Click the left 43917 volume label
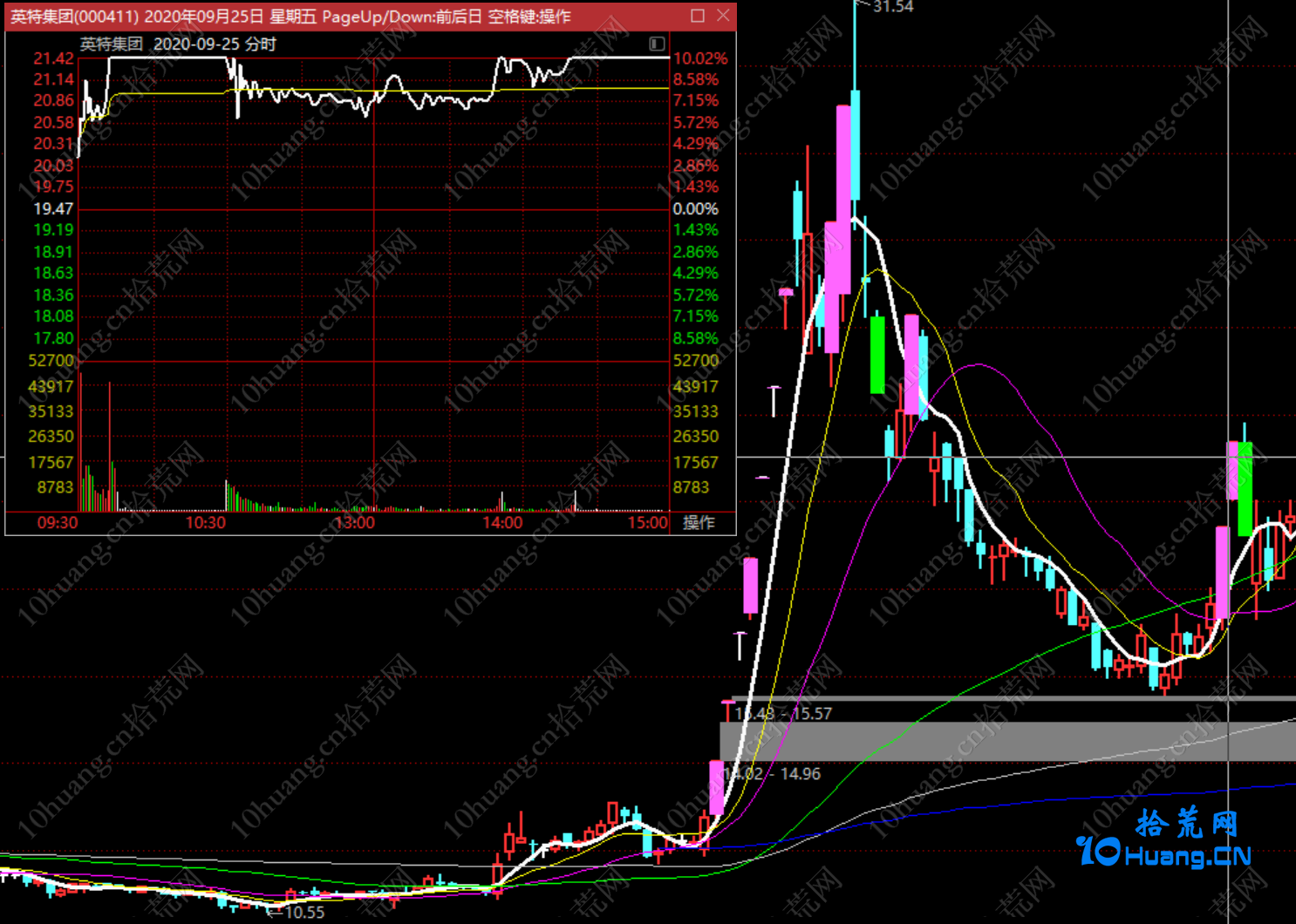 click(x=51, y=386)
